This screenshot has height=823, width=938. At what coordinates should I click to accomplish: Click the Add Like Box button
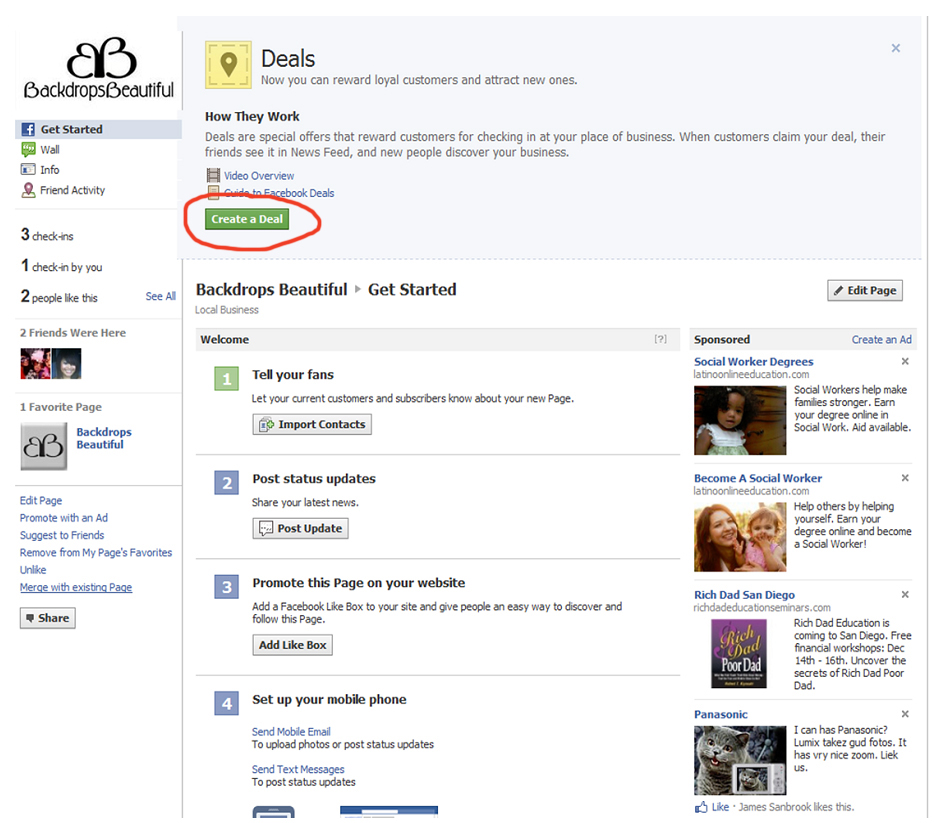pos(293,645)
